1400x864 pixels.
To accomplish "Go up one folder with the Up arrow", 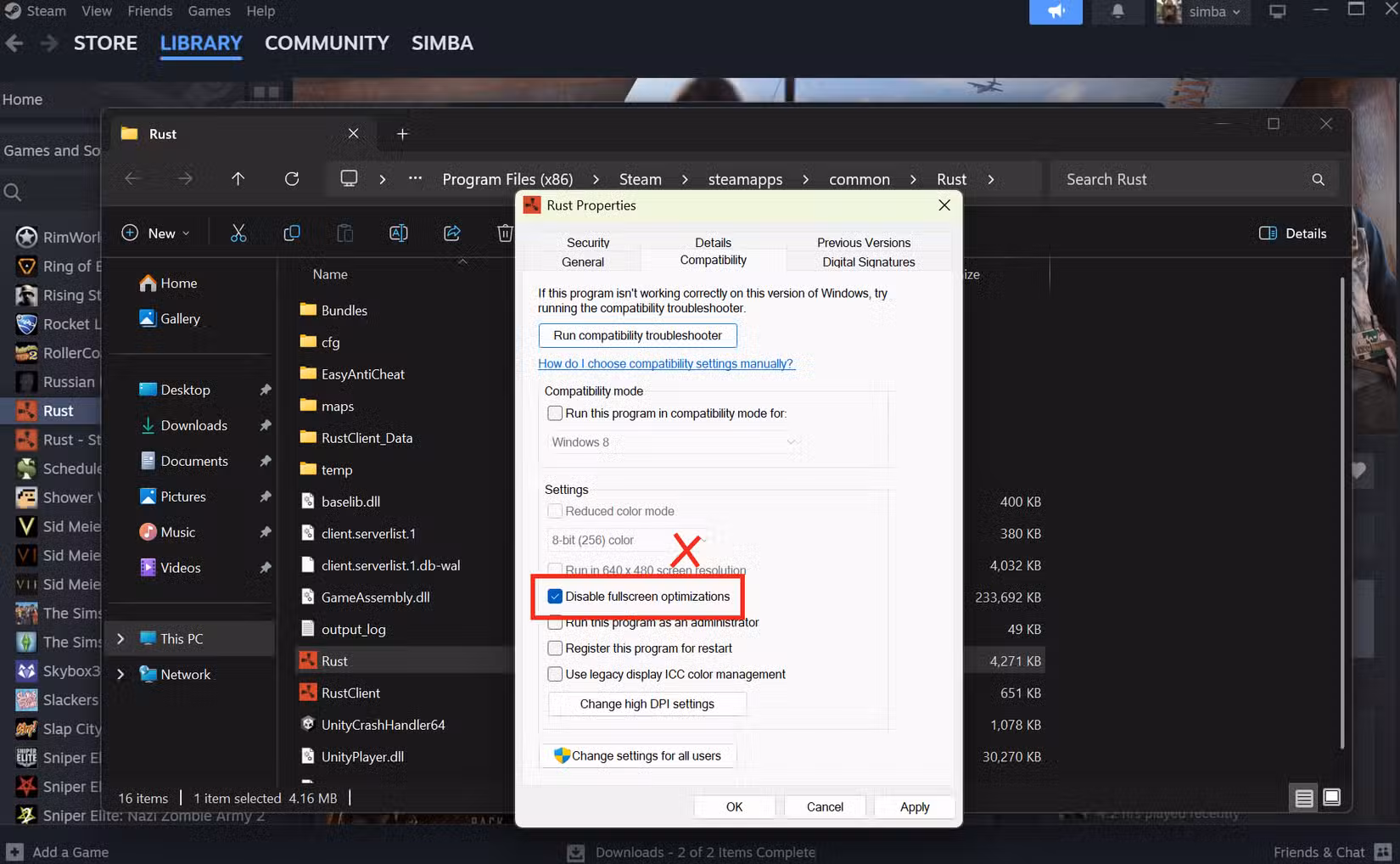I will [238, 178].
